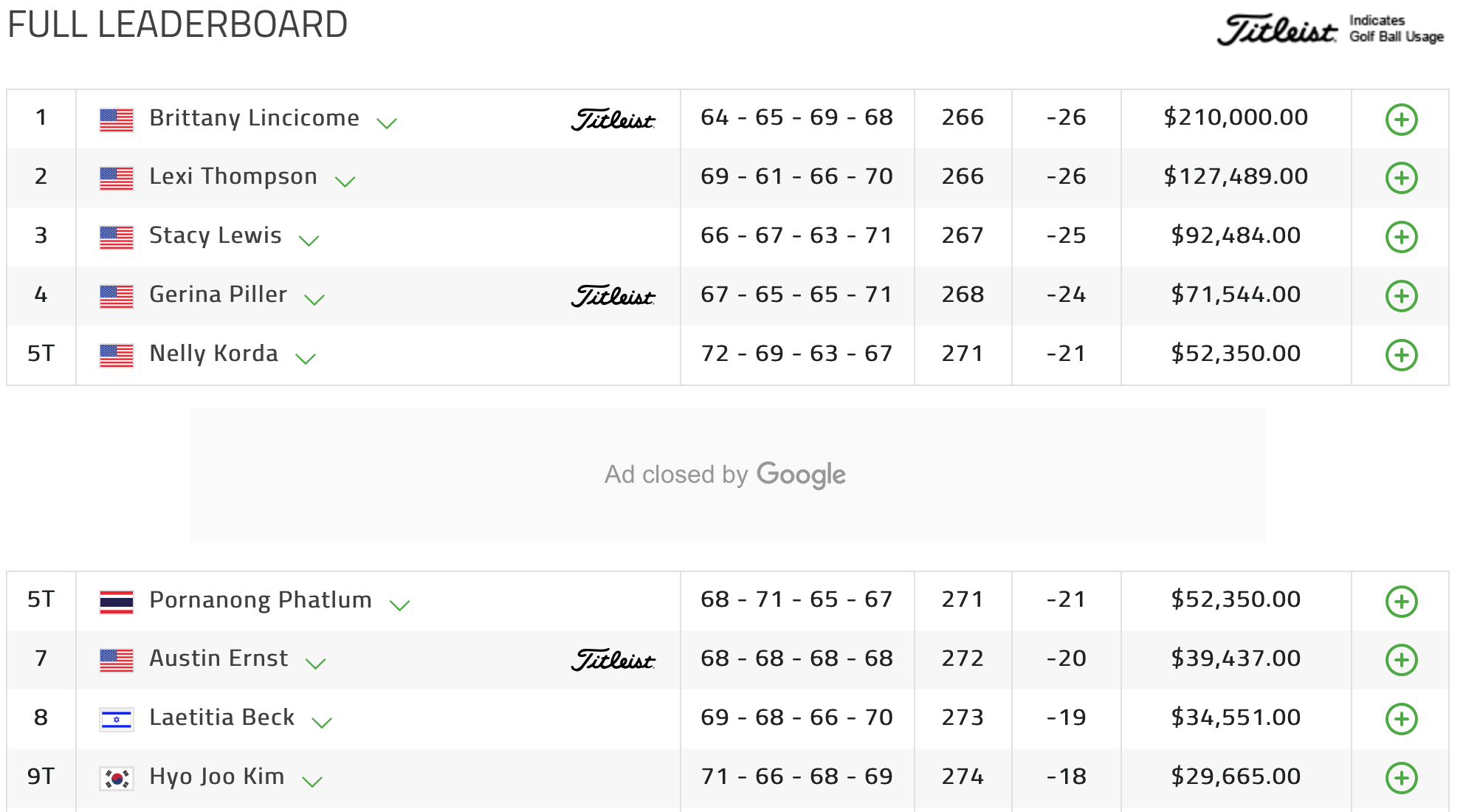Select Gerina Piller player name
The image size is (1463, 812).
pyautogui.click(x=218, y=295)
